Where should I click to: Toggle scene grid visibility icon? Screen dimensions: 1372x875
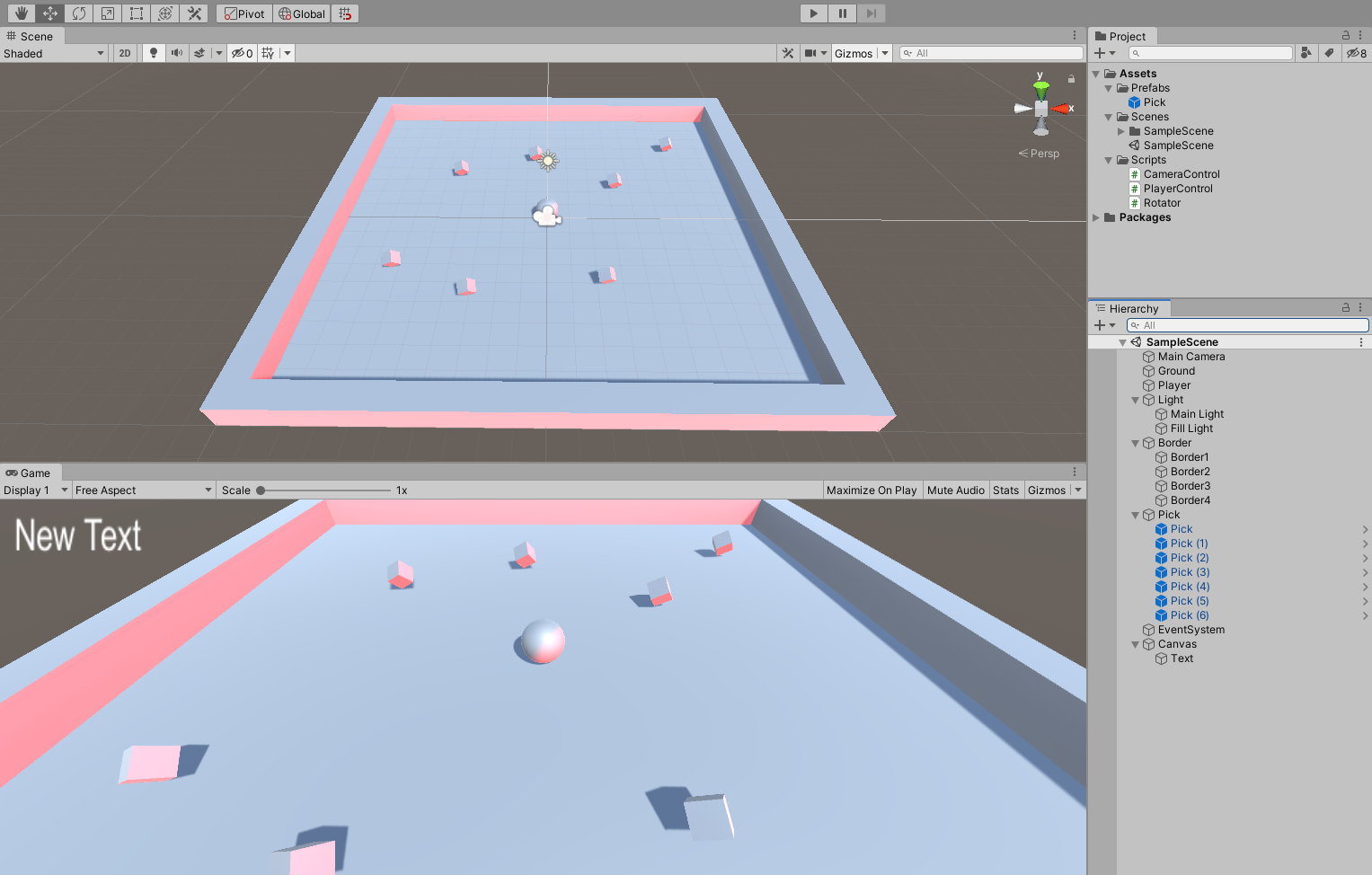pyautogui.click(x=268, y=53)
